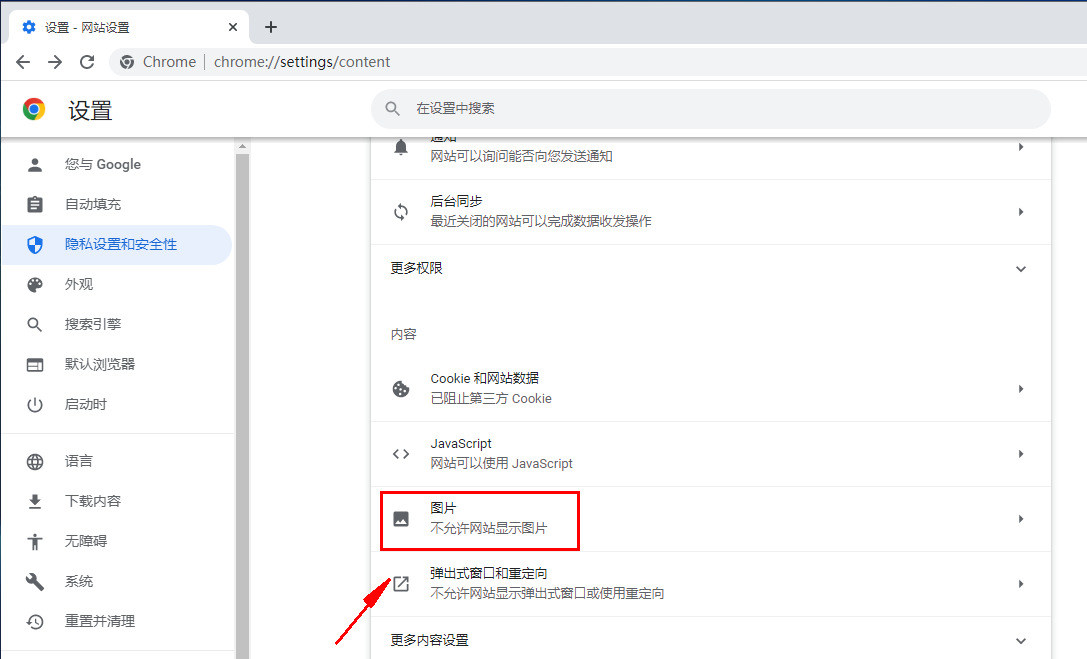
Task: Click the download icon next to 下载内容
Action: tap(36, 500)
